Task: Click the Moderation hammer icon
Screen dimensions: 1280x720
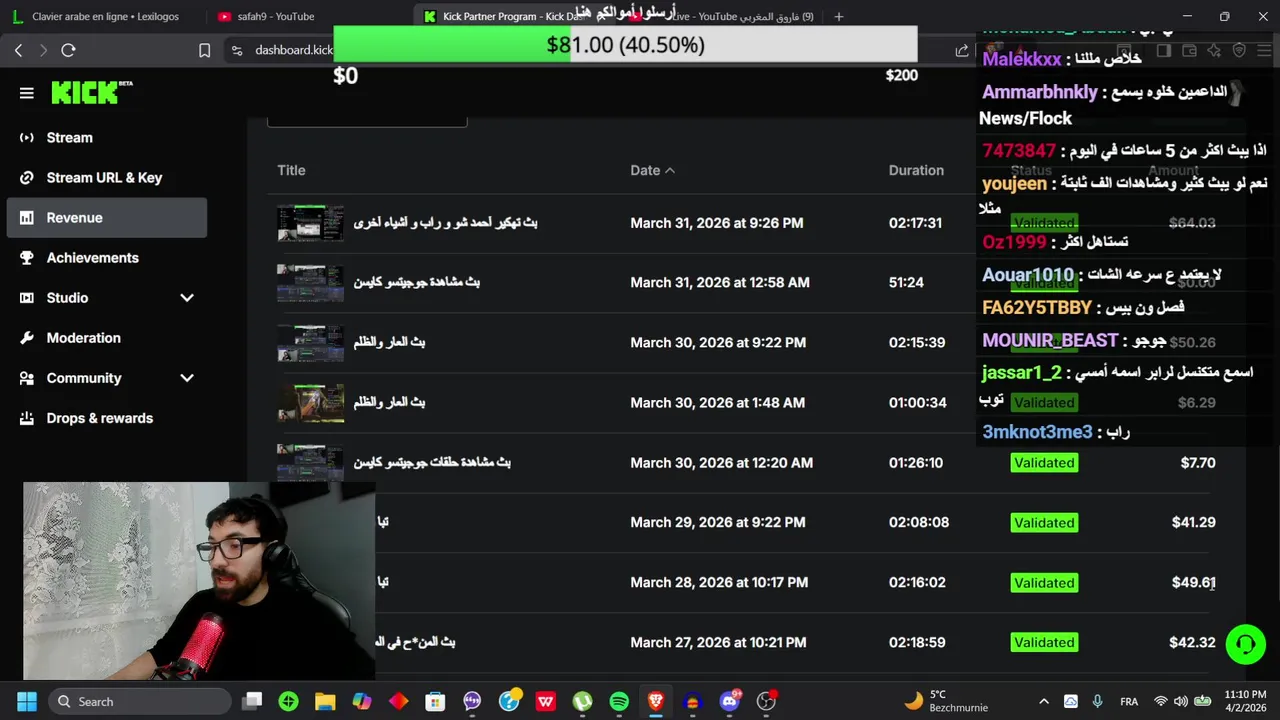Action: [x=27, y=337]
